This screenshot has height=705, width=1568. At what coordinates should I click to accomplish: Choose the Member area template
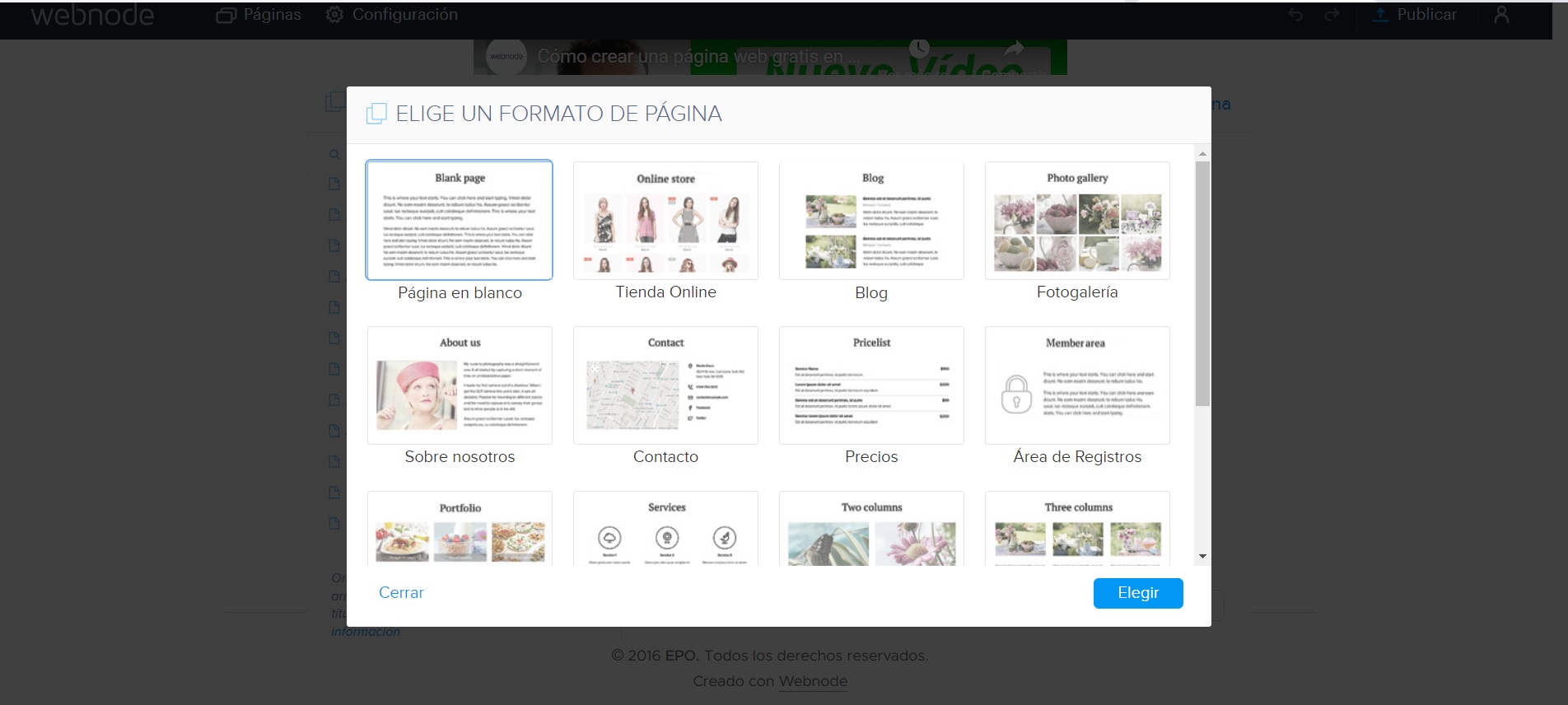tap(1077, 385)
